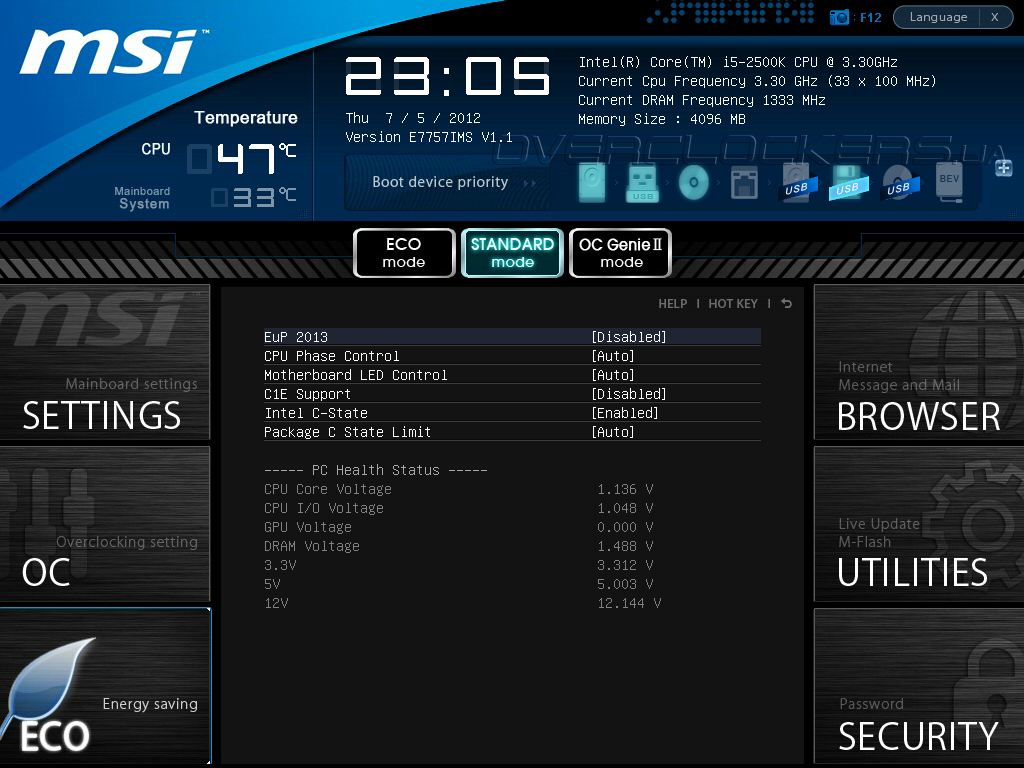Click the 12V reading 12.144 V
Screen dimensions: 1024x768
click(629, 603)
